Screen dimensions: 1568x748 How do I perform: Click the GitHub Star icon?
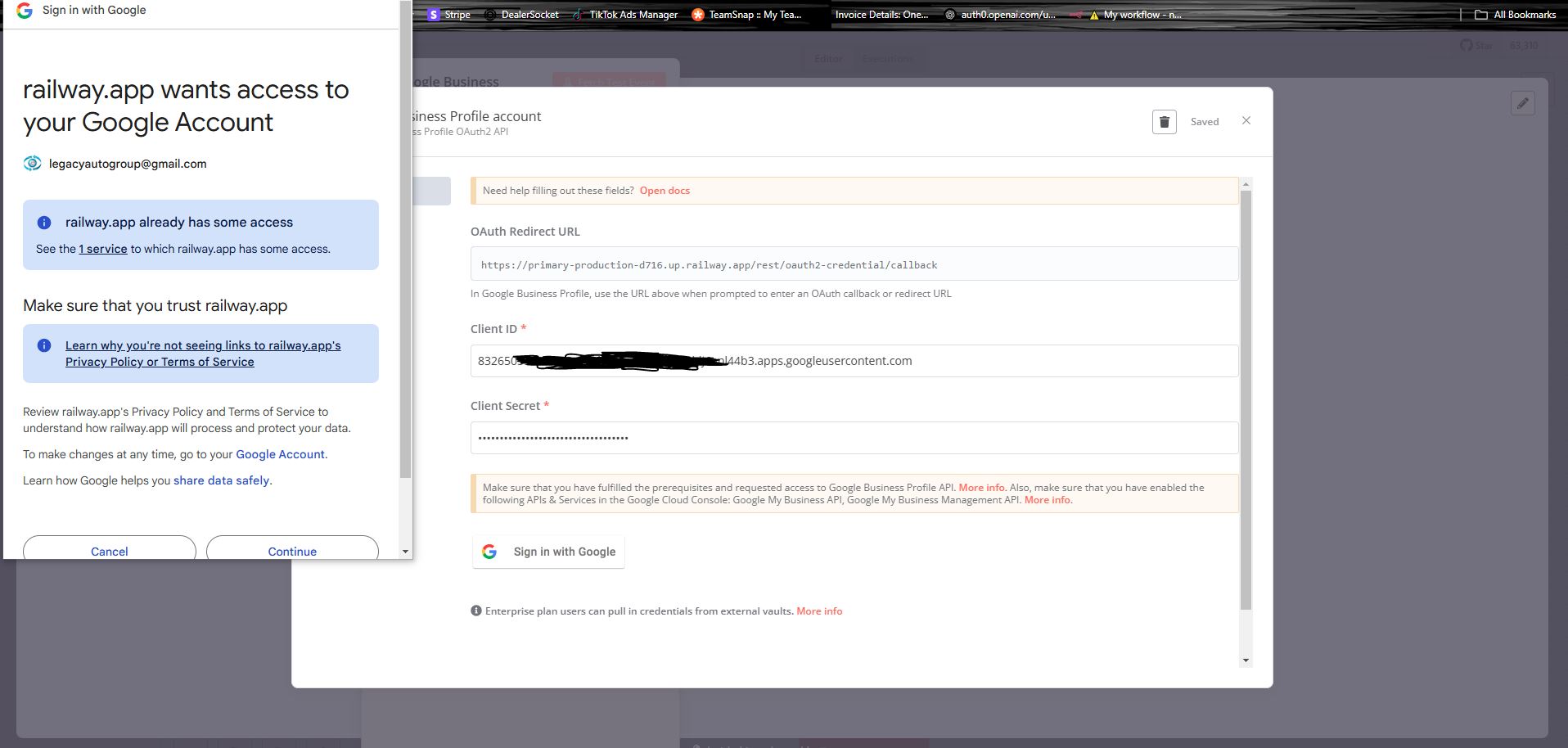(1467, 45)
